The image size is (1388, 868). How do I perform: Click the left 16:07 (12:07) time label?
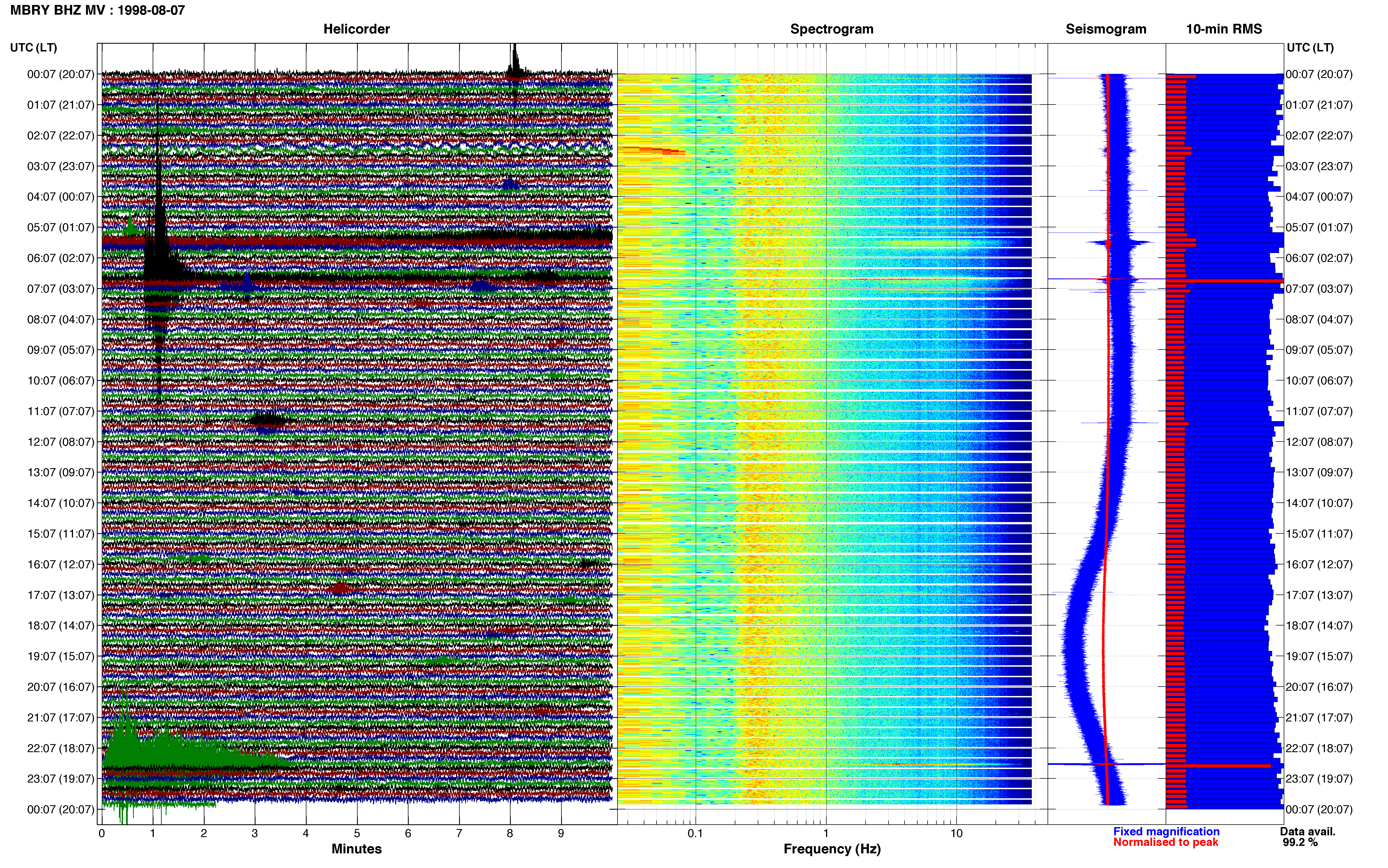click(x=60, y=564)
